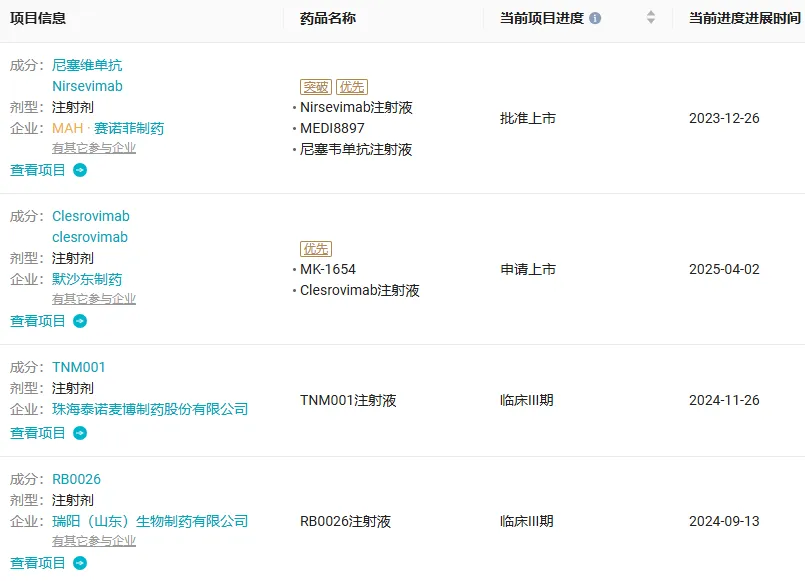
Task: Click the 优先 tag above MK-1654
Action: click(x=316, y=249)
